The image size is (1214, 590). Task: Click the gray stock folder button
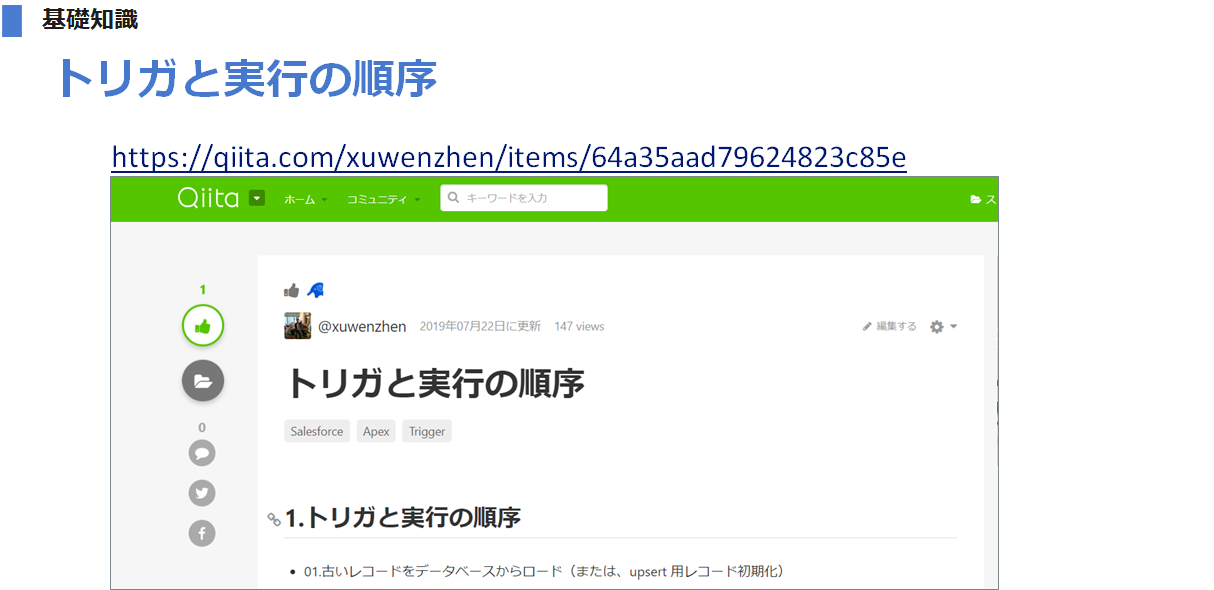(202, 380)
